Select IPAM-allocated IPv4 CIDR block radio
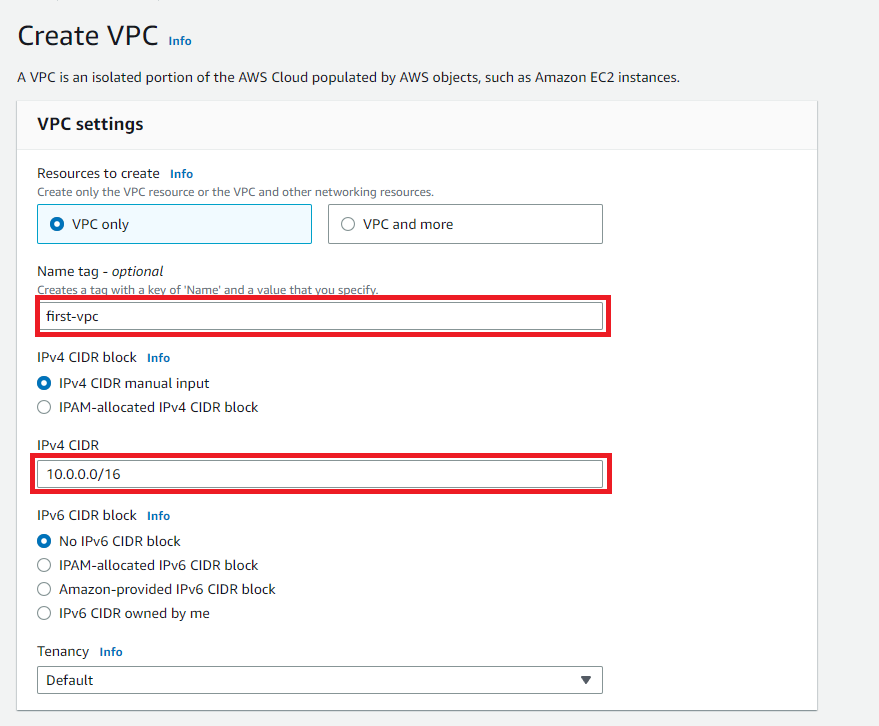879x726 pixels. [44, 407]
